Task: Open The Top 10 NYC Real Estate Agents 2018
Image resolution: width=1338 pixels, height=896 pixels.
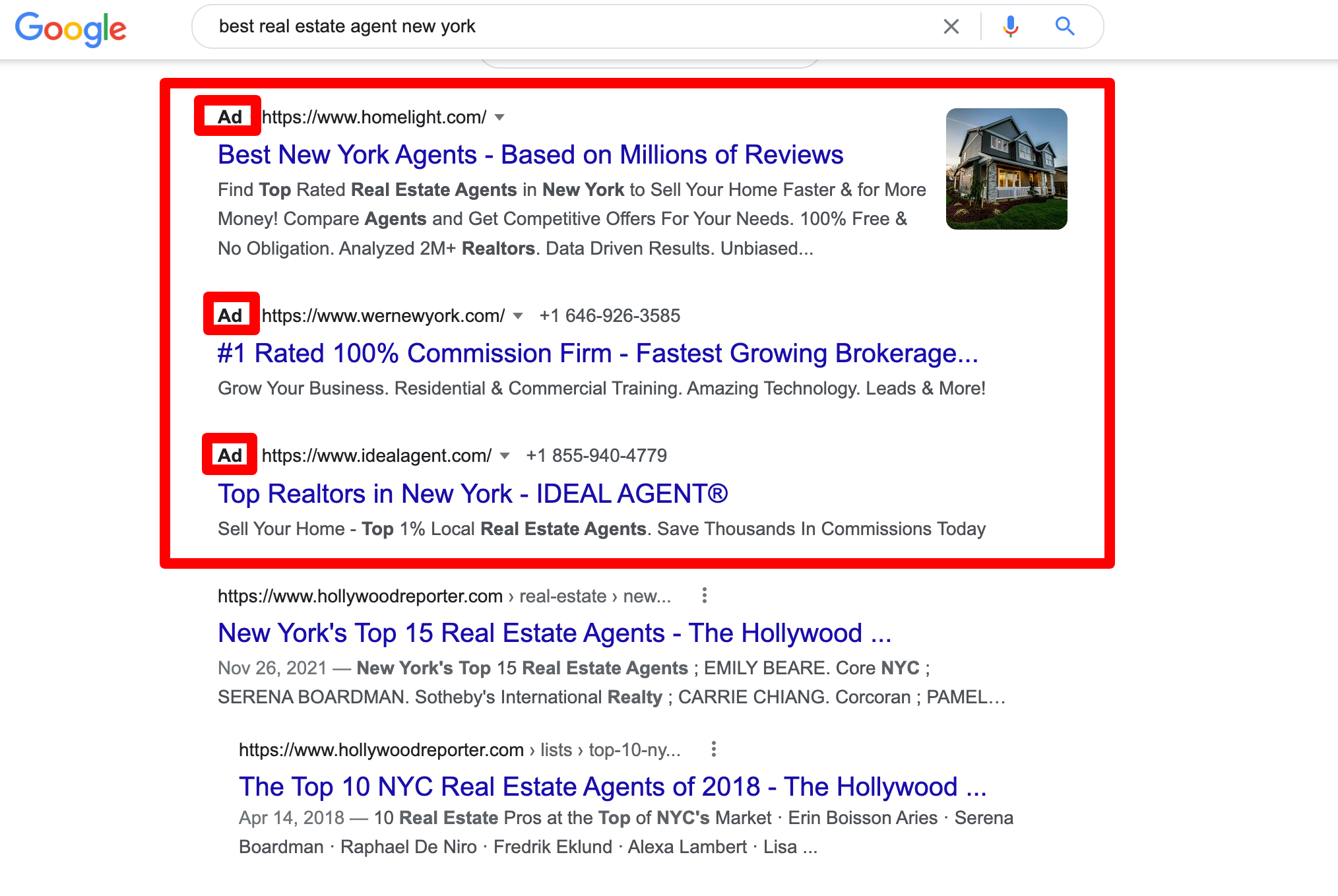Action: pos(612,787)
